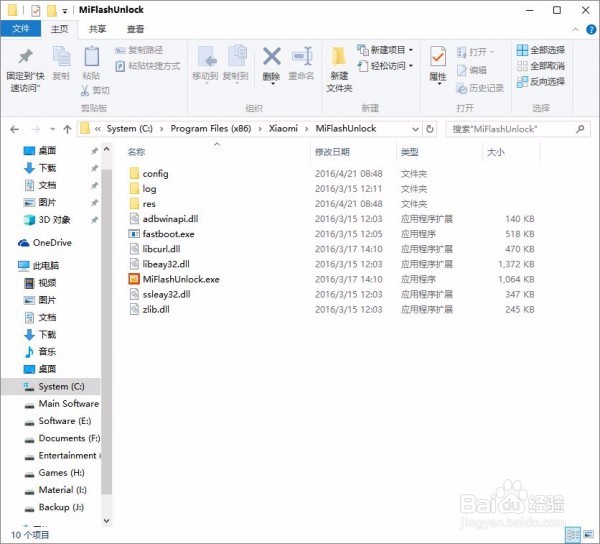This screenshot has height=544, width=600.
Task: Click Program Files (x86) in address path
Action: click(211, 129)
